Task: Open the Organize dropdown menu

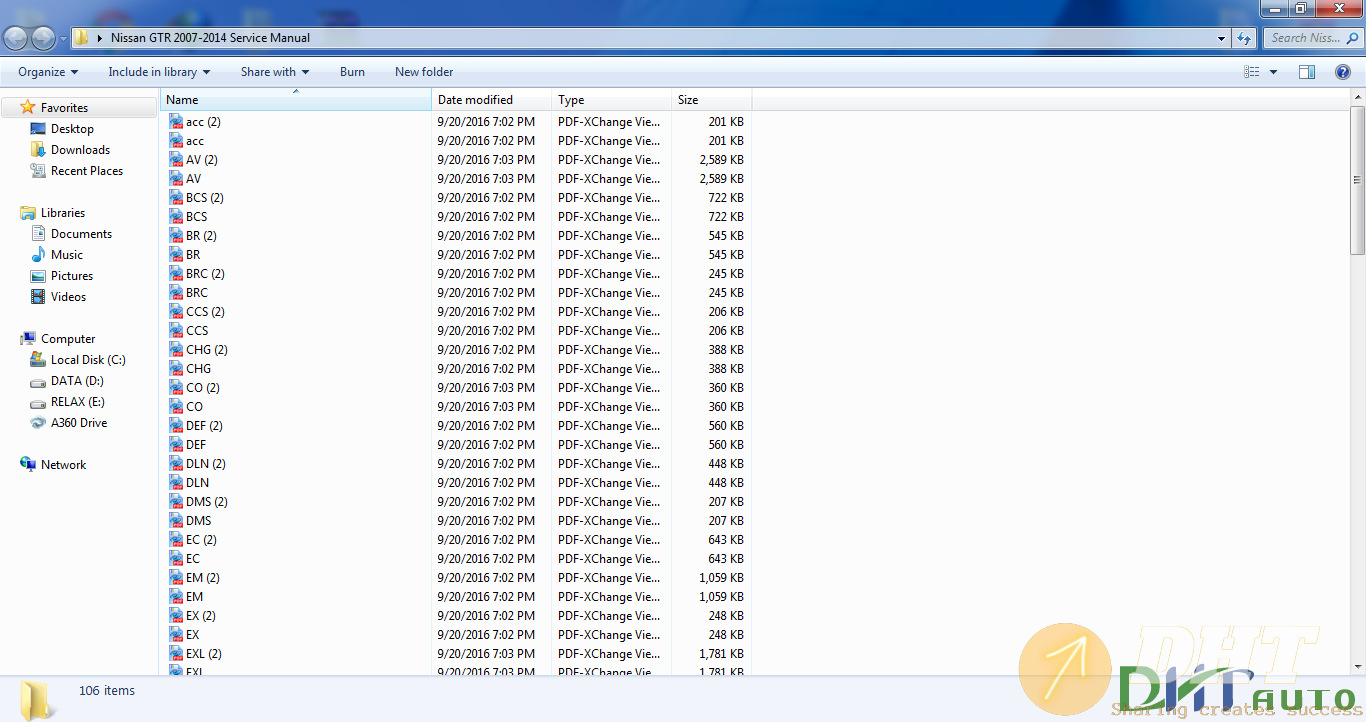Action: pos(48,72)
